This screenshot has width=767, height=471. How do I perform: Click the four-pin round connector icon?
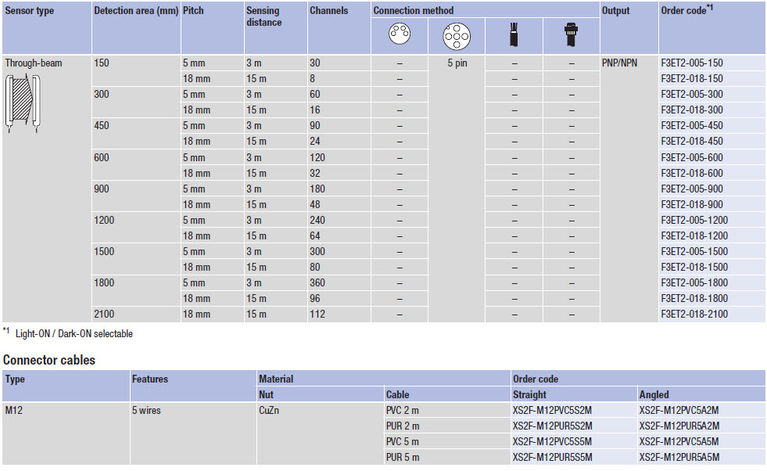click(x=399, y=37)
